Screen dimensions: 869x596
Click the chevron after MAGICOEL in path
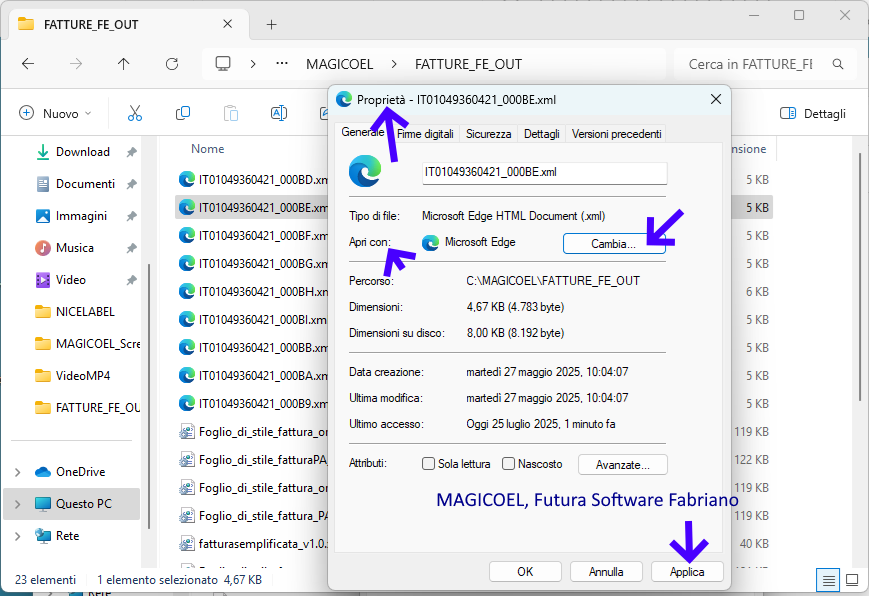point(394,64)
